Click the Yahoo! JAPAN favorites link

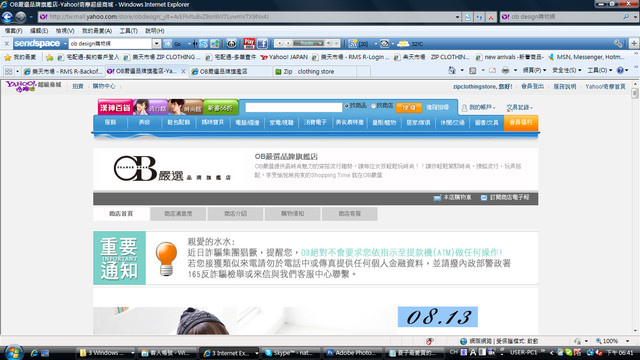(x=284, y=57)
